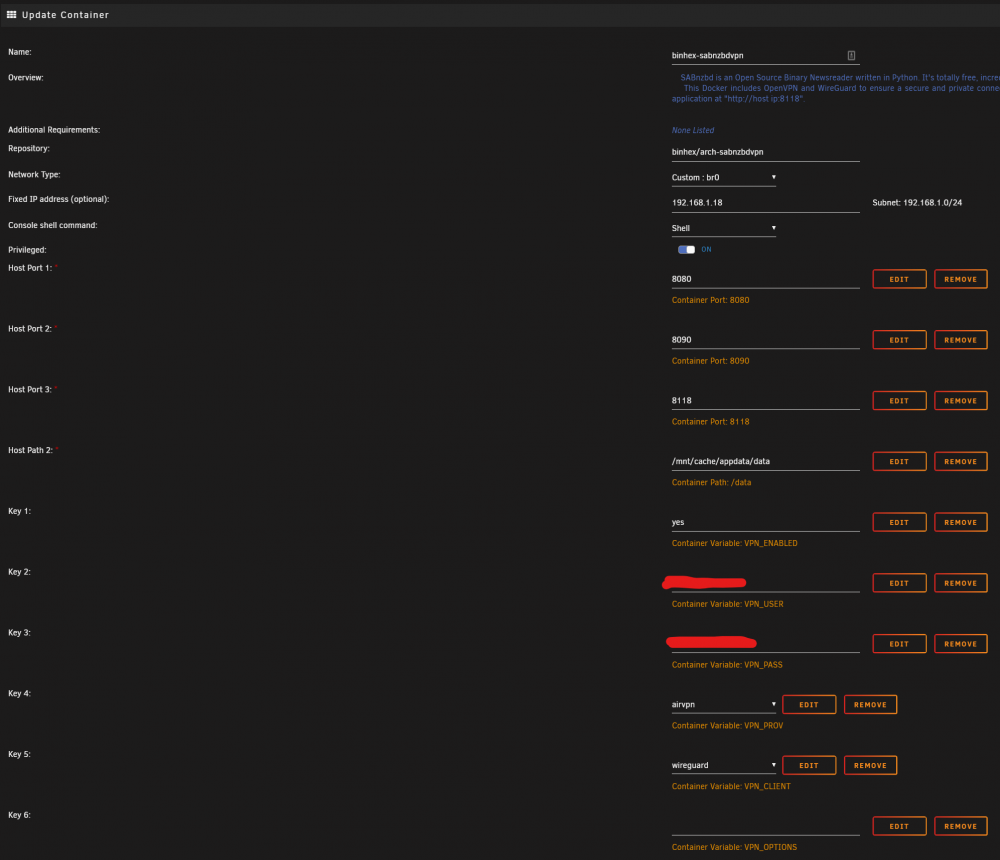
Task: Edit the VPN_ENABLED variable
Action: [x=899, y=523]
